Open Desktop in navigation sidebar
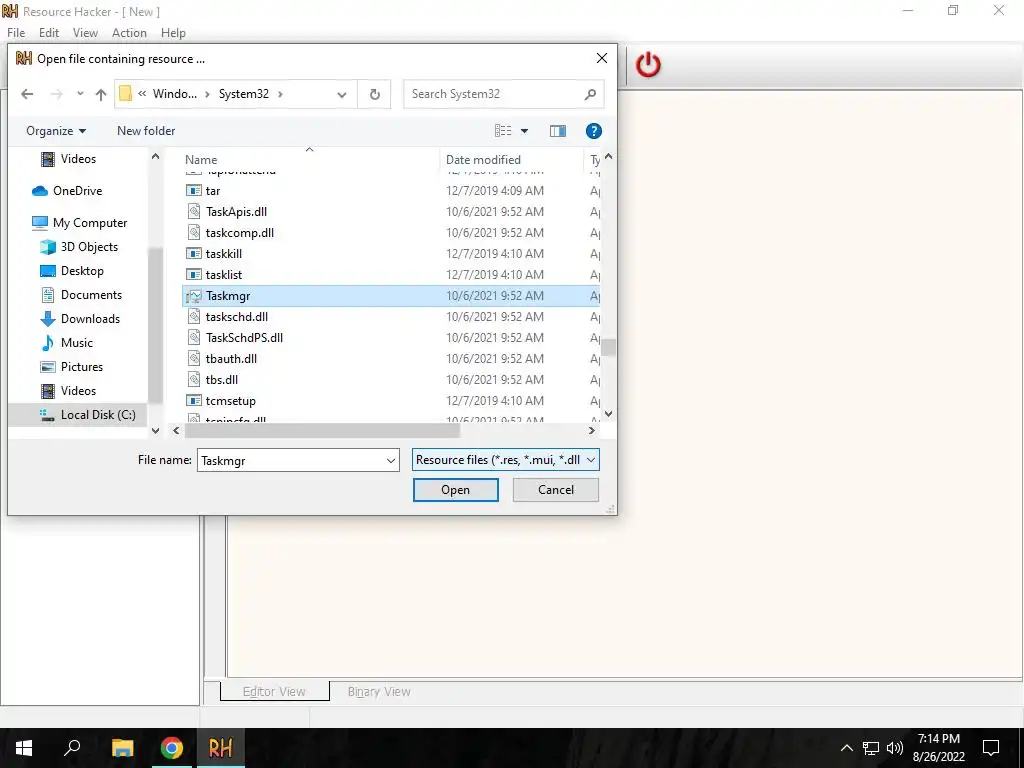 72,271
